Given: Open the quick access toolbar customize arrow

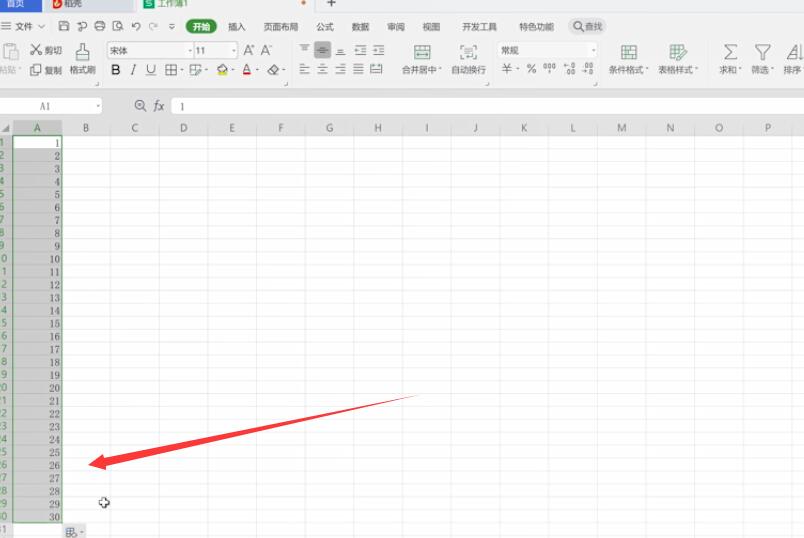Looking at the screenshot, I should [x=172, y=26].
